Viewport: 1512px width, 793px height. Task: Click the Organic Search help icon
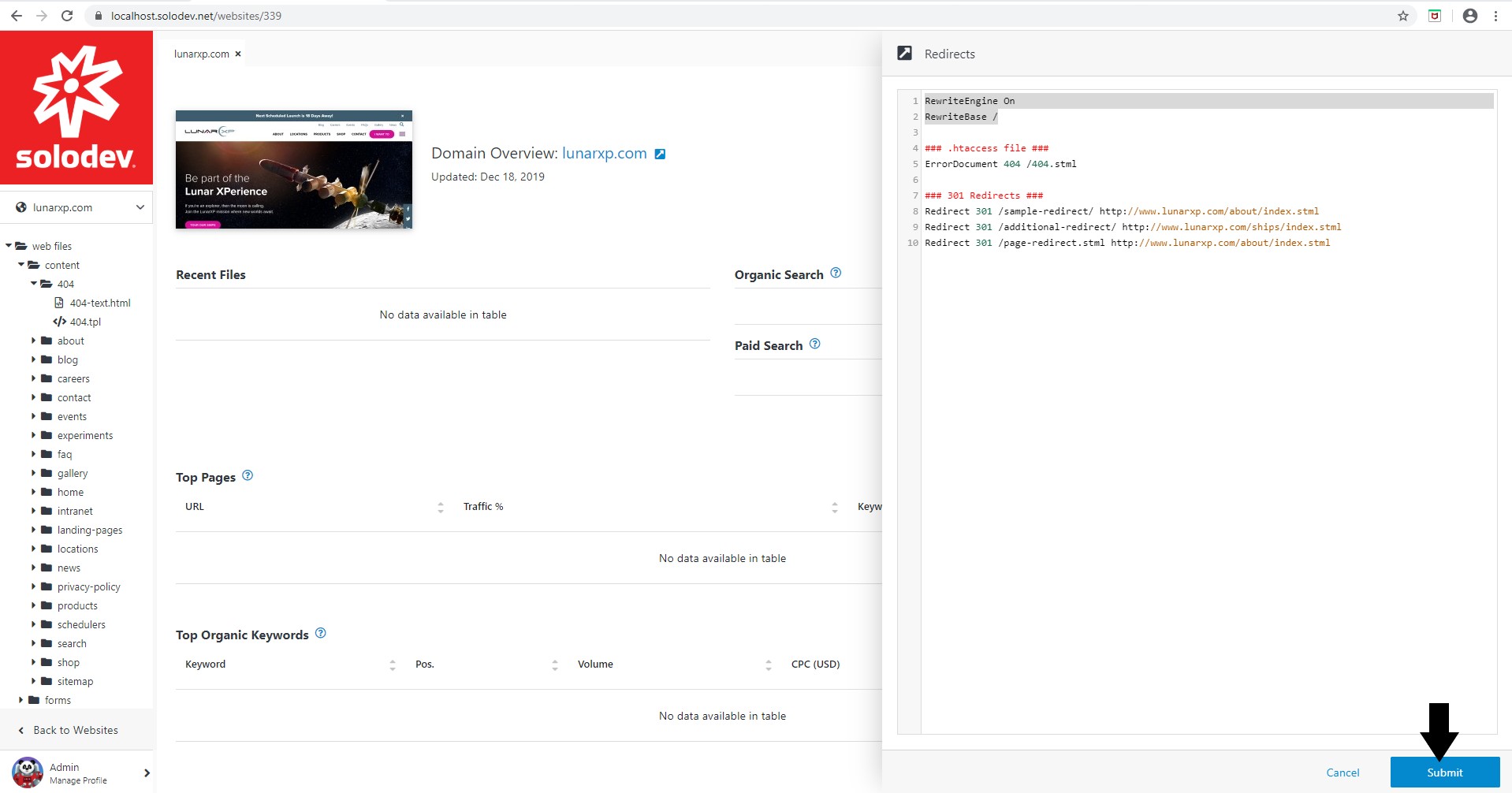click(836, 273)
